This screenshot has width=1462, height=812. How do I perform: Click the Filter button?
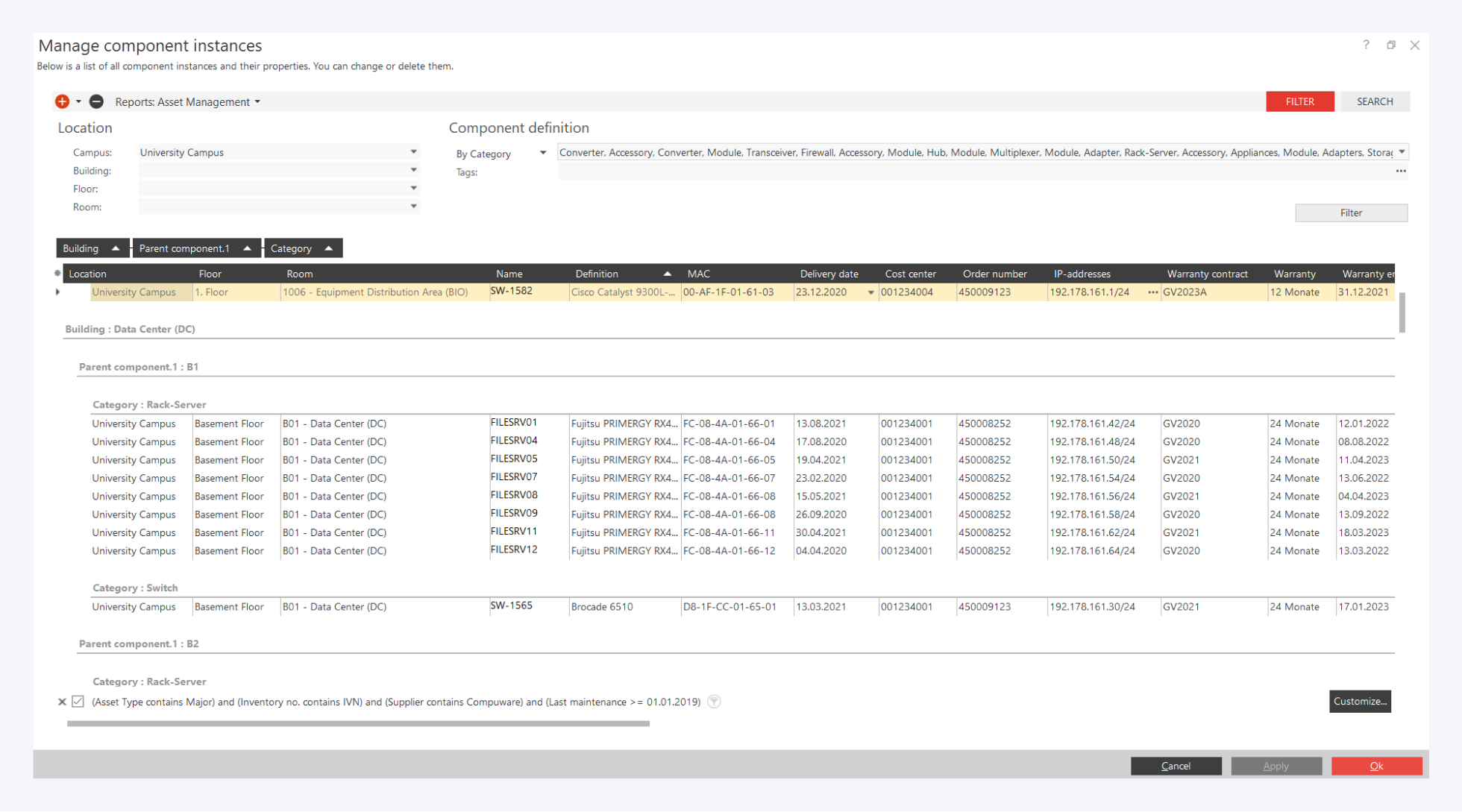1350,213
